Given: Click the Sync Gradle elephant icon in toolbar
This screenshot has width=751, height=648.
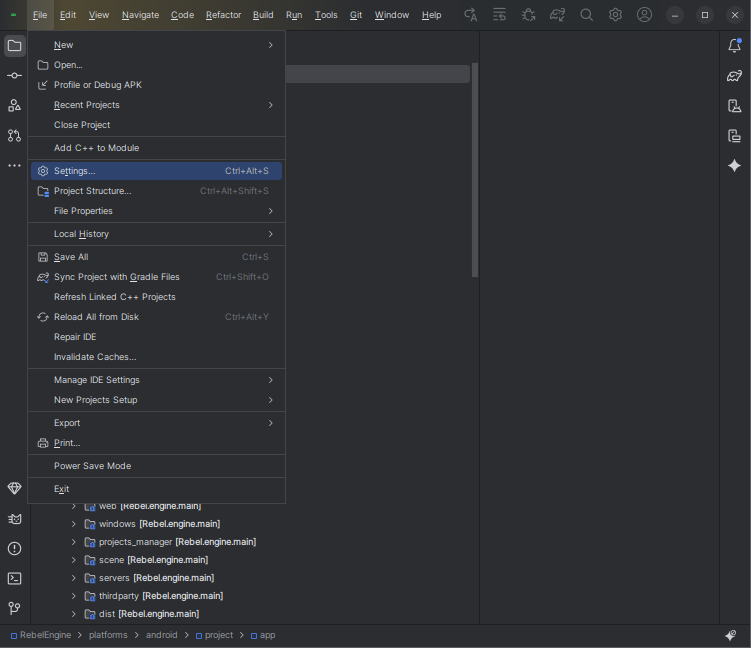Looking at the screenshot, I should [558, 15].
